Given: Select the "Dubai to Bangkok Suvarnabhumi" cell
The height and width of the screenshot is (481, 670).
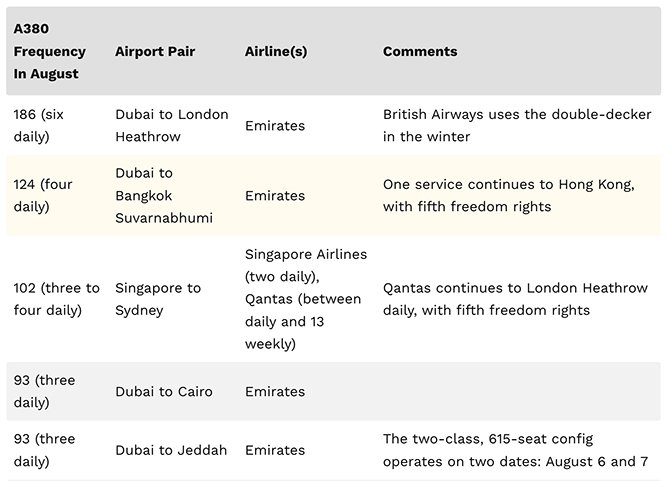Looking at the screenshot, I should pyautogui.click(x=164, y=196).
